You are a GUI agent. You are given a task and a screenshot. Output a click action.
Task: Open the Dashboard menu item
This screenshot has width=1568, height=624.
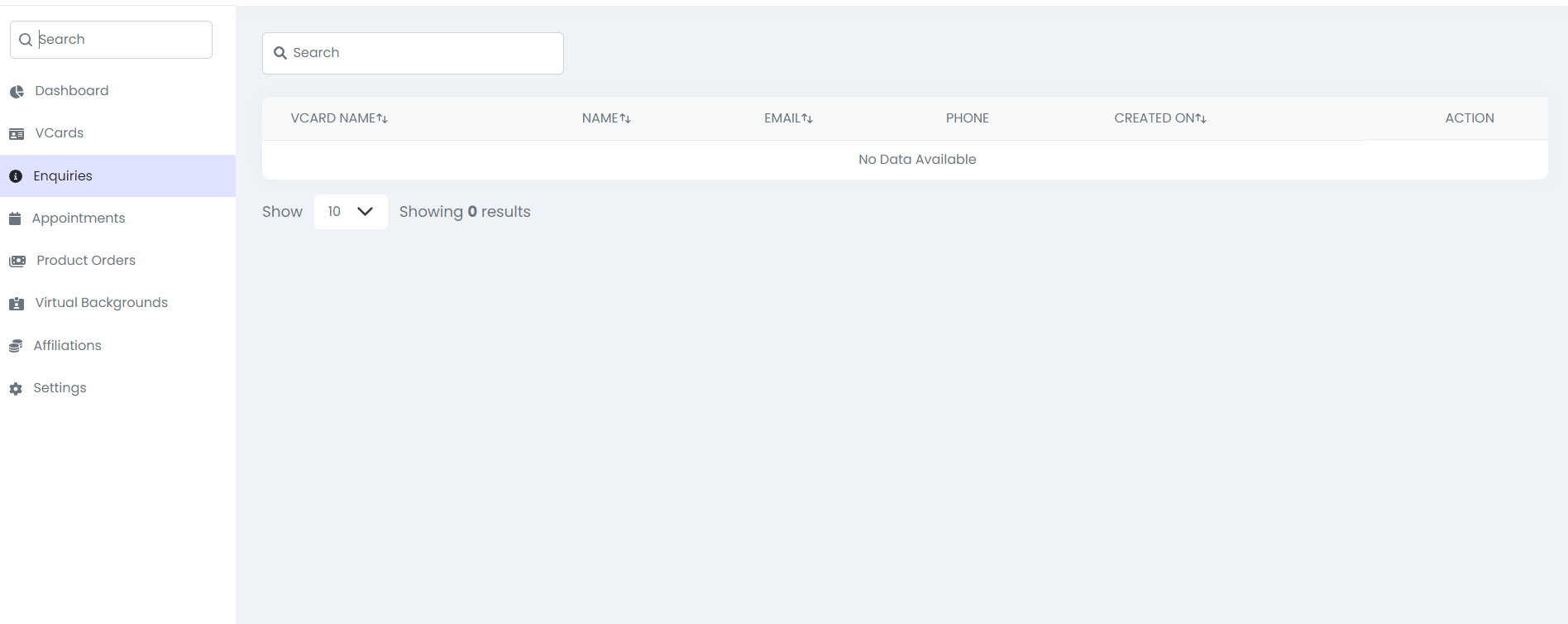[x=71, y=91]
